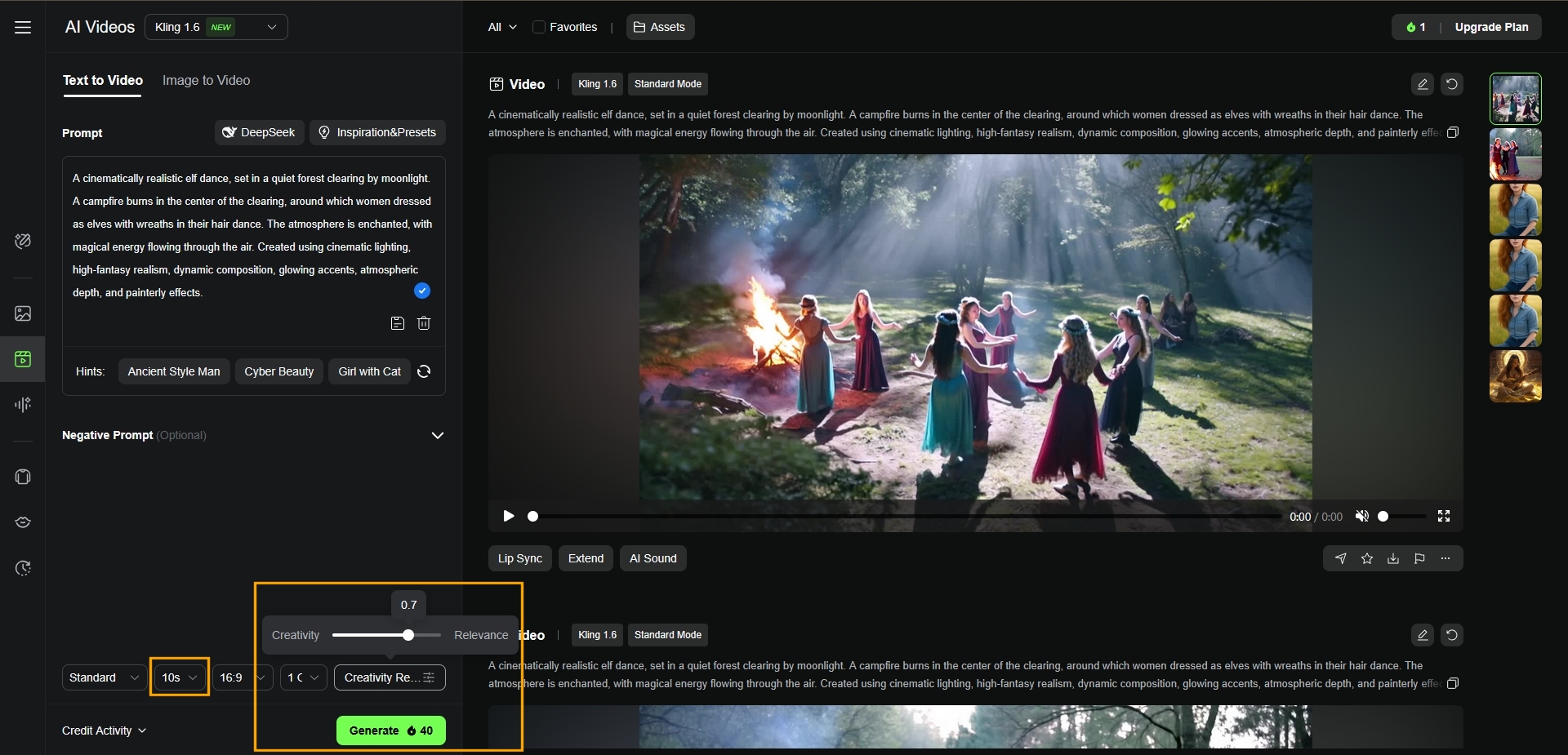Select the first elf dance thumbnail

click(x=1516, y=99)
